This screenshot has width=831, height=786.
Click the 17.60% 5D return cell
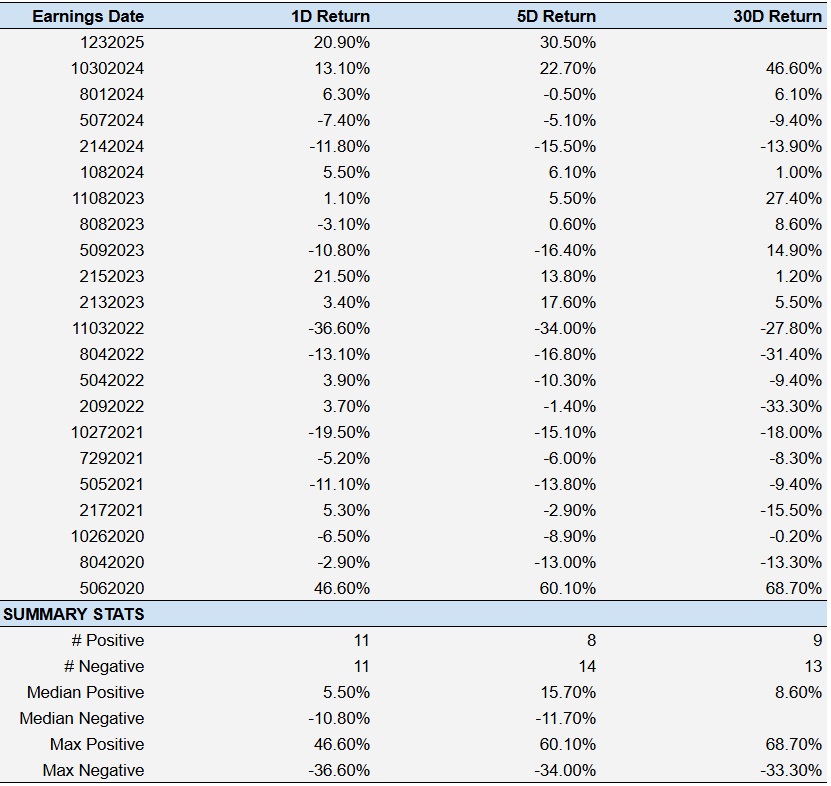568,302
